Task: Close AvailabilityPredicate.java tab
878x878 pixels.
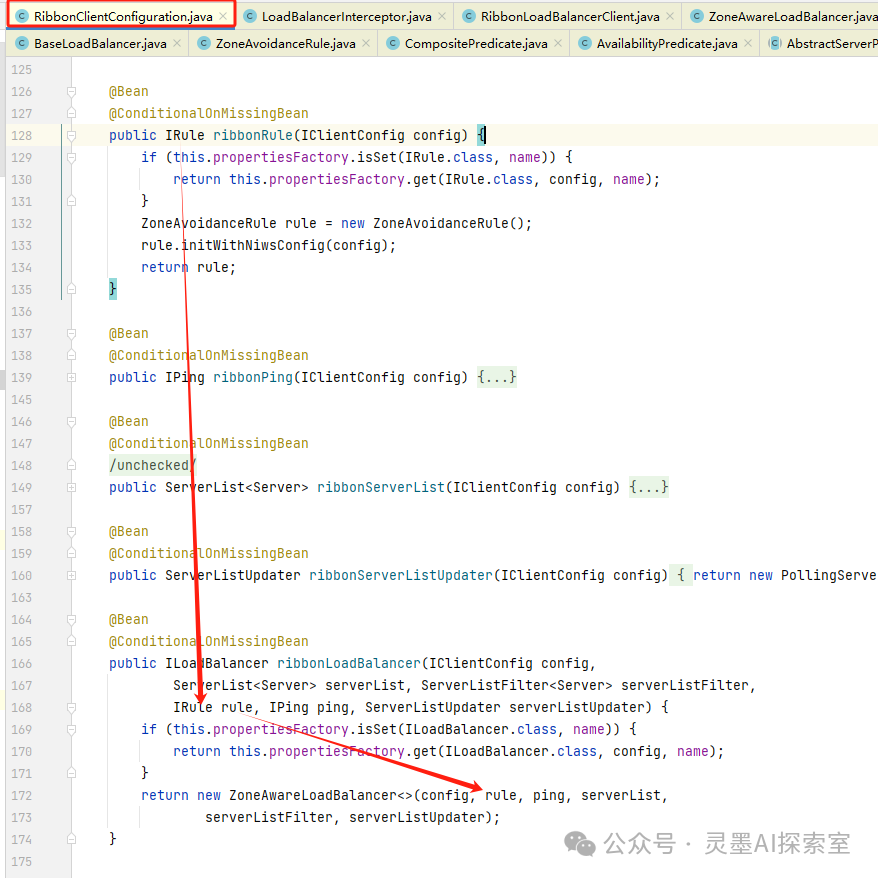Action: pyautogui.click(x=748, y=43)
